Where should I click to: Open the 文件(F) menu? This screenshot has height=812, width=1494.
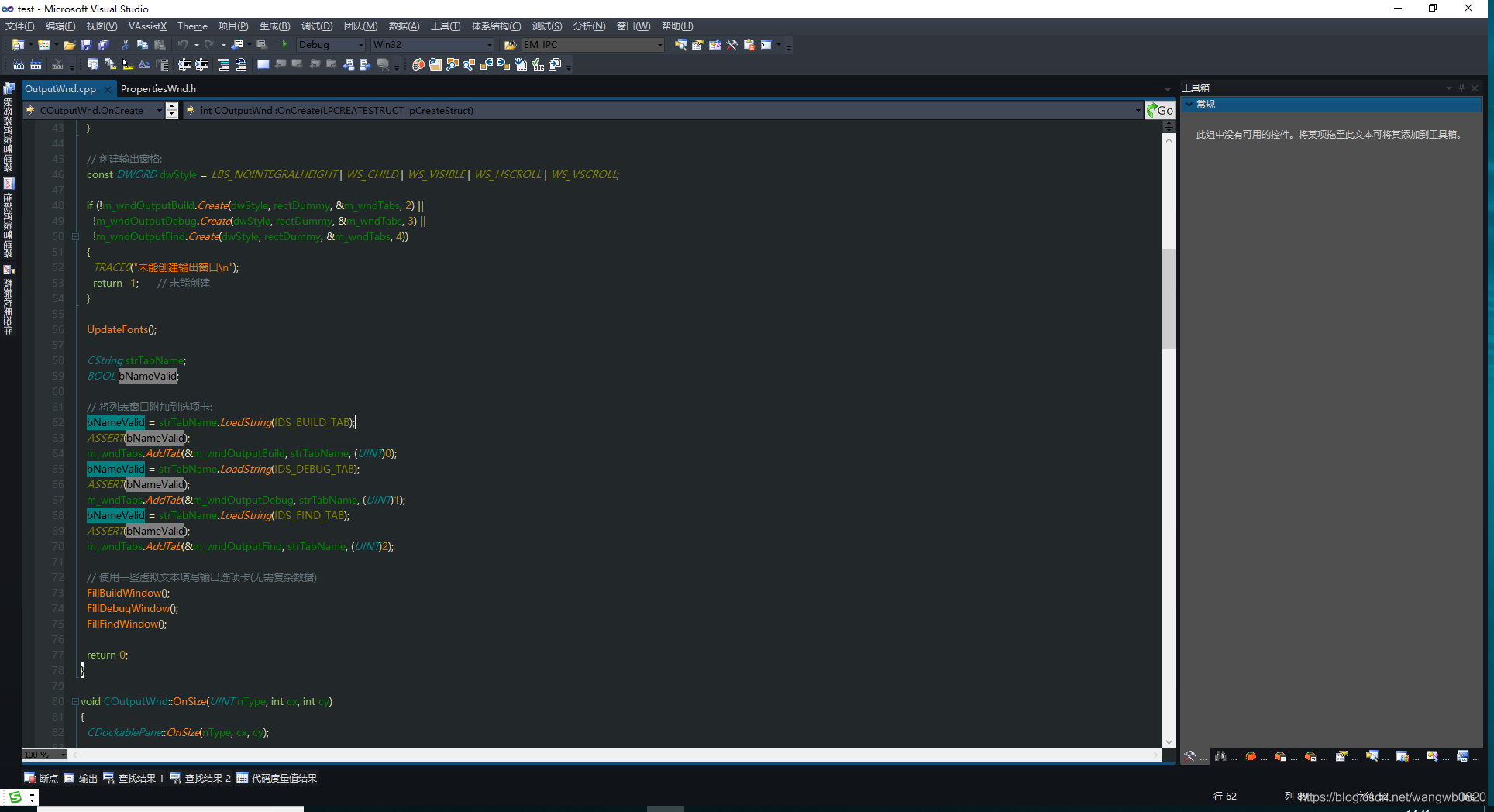coord(20,26)
